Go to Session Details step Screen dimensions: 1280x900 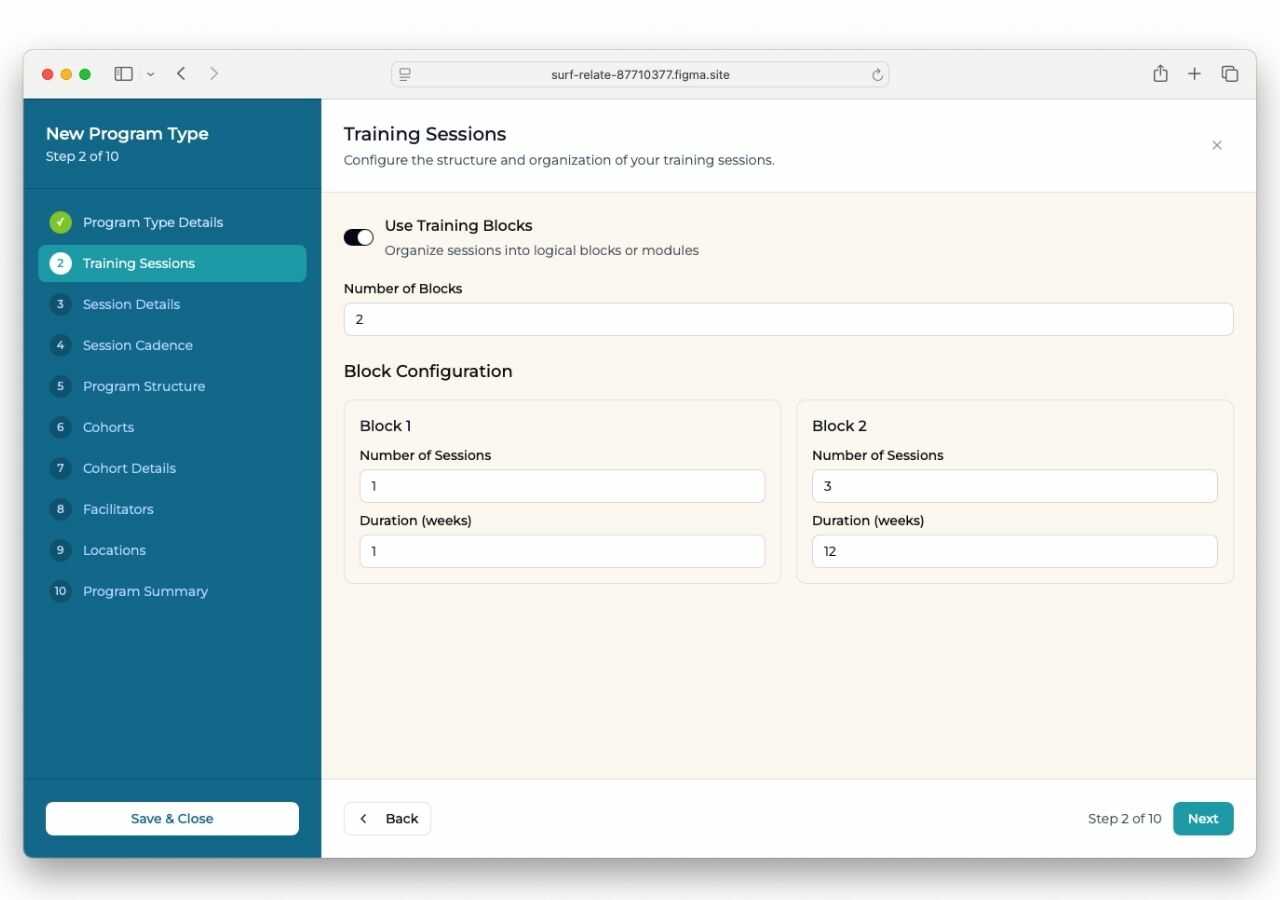coord(172,304)
